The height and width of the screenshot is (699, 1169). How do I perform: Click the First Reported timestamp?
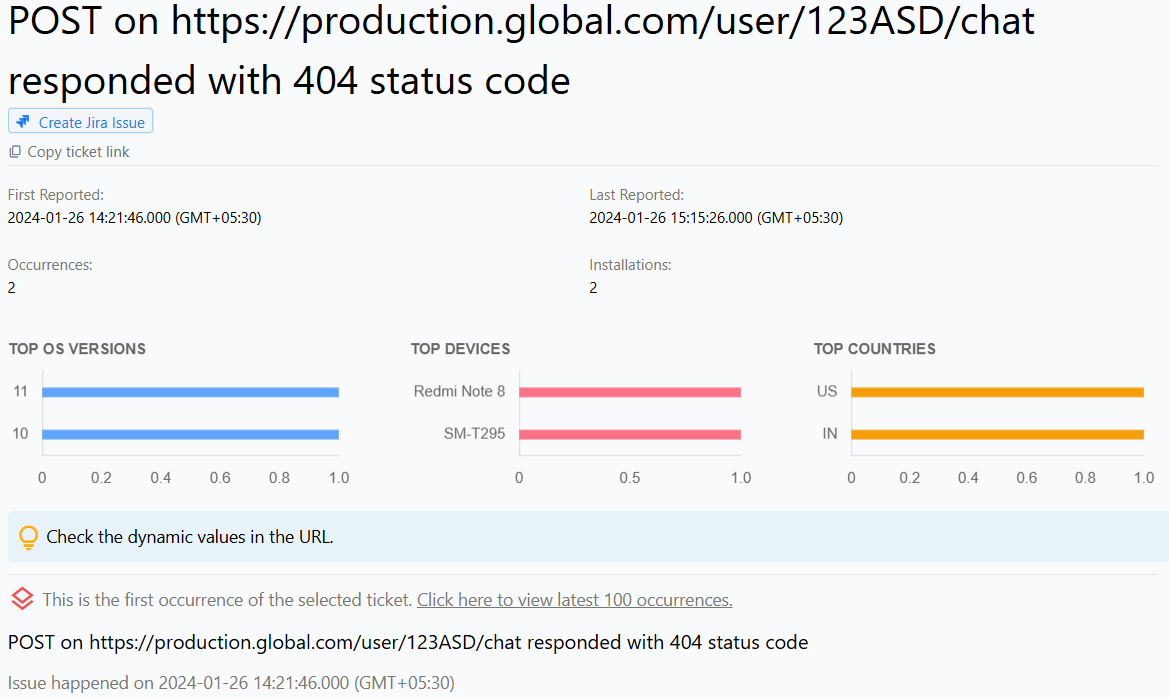tap(135, 217)
